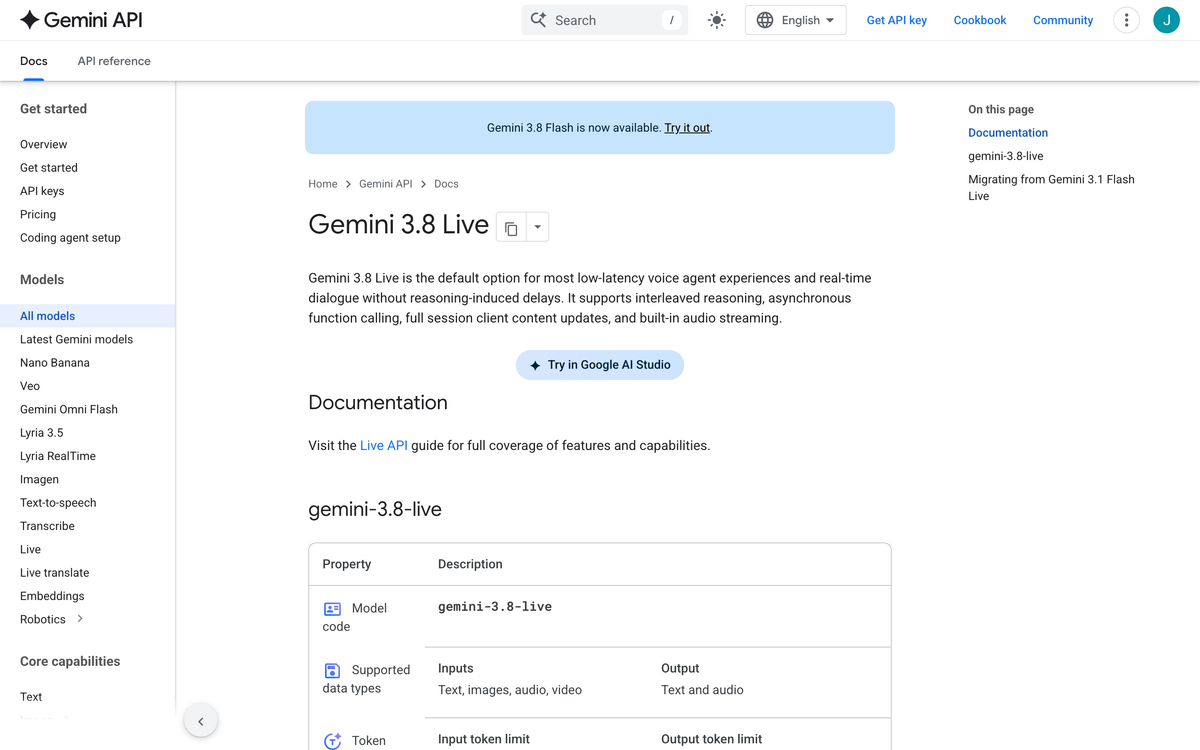Open Latest Gemini models sidebar item
The height and width of the screenshot is (750, 1200).
pos(76,339)
